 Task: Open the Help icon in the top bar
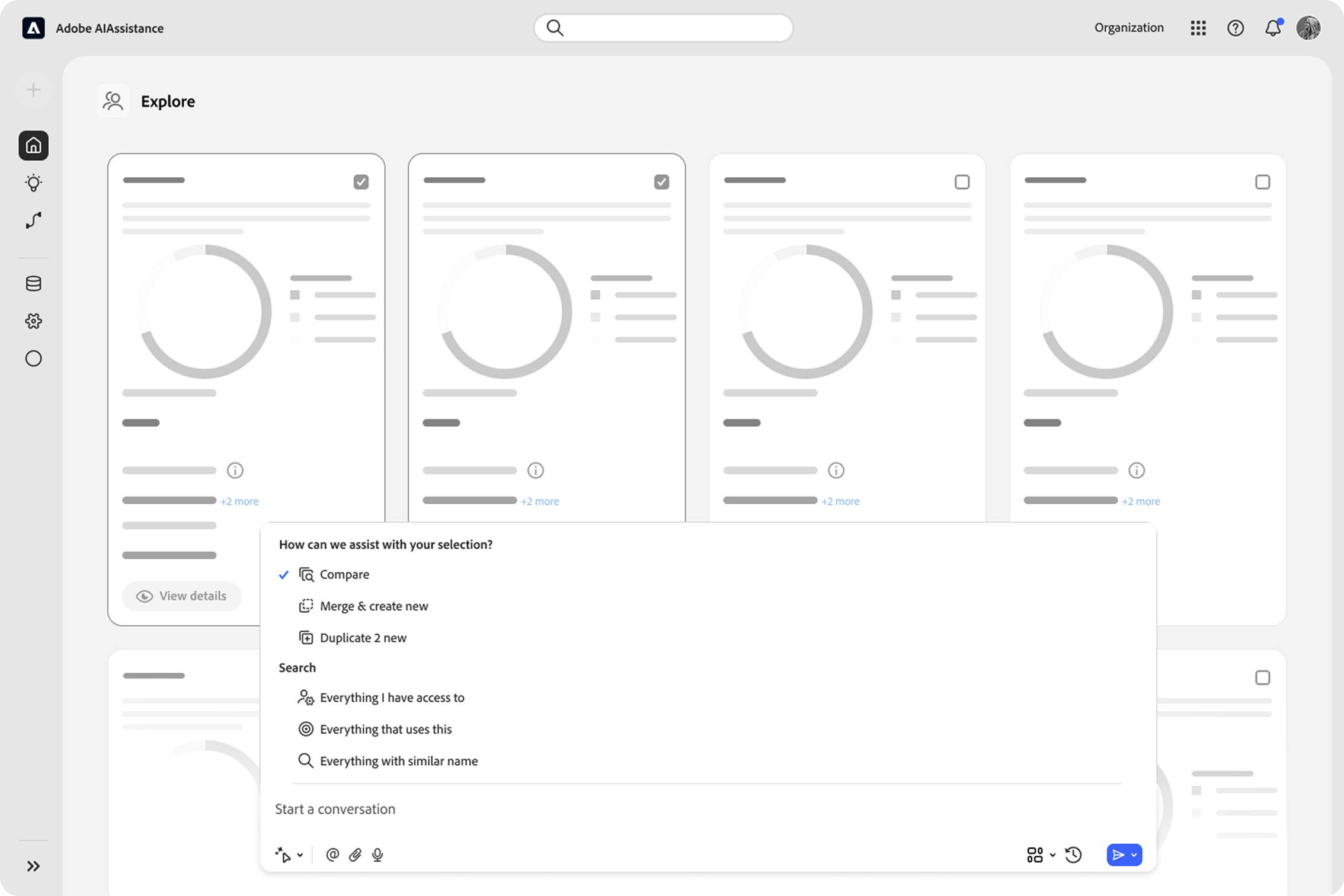tap(1235, 28)
